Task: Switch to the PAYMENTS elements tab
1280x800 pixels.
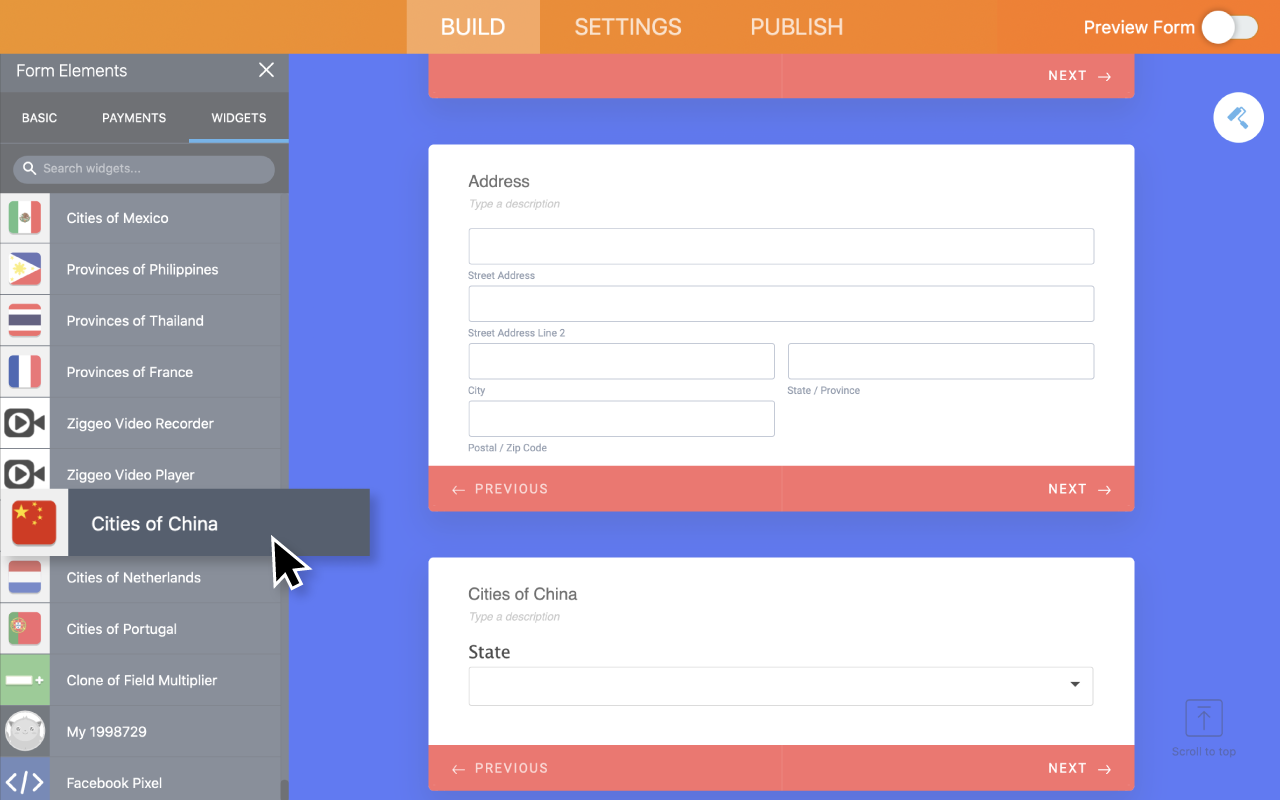Action: [134, 118]
